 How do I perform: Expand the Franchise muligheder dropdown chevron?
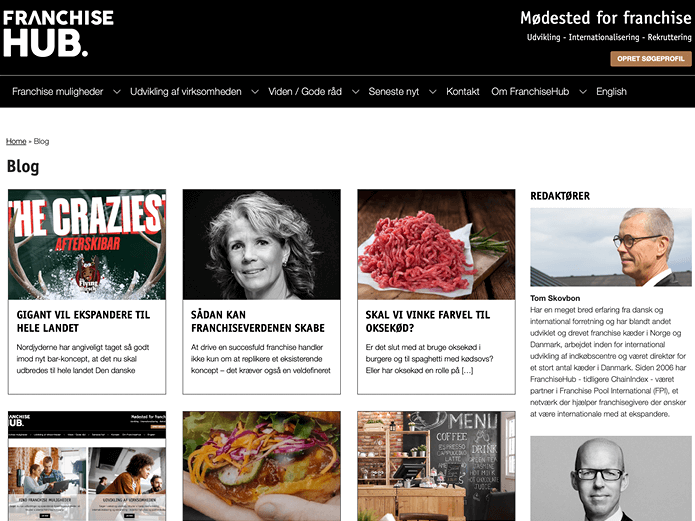tap(117, 92)
